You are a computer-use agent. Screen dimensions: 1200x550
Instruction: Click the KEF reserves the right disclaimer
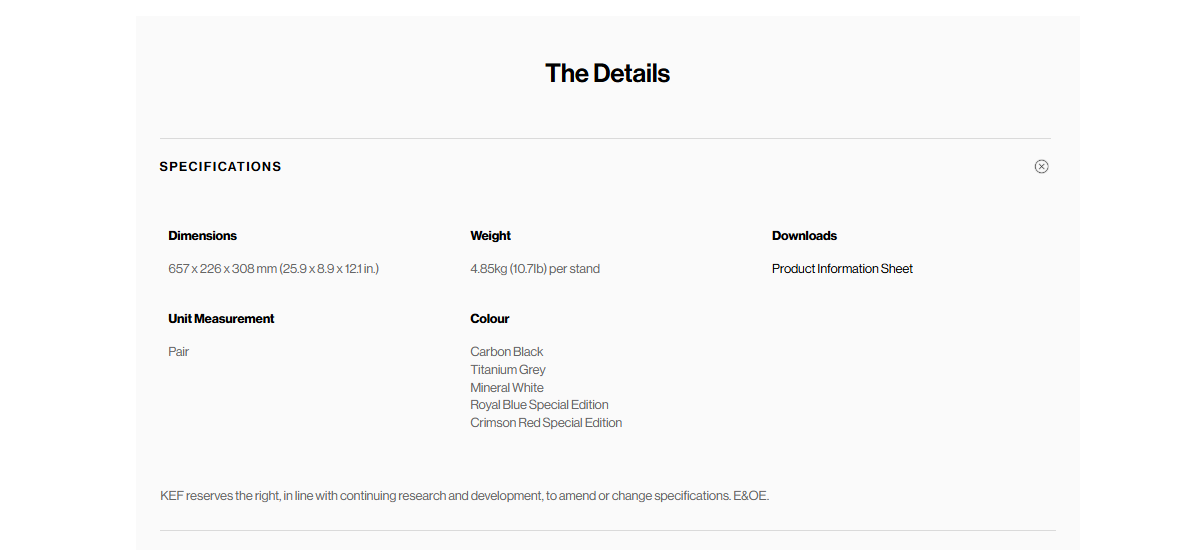click(x=464, y=496)
